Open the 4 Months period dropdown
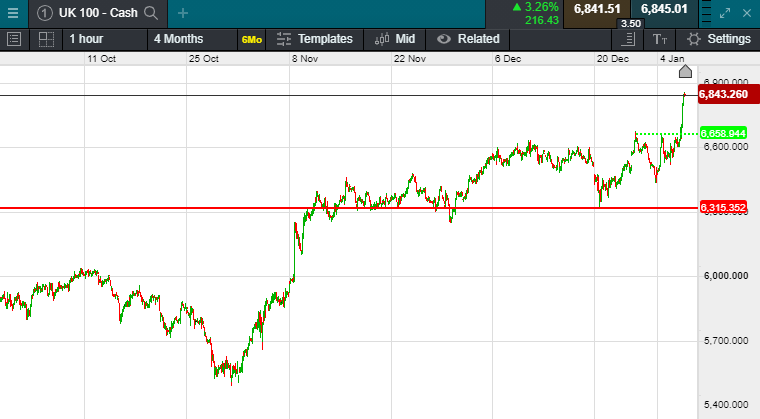 [178, 39]
